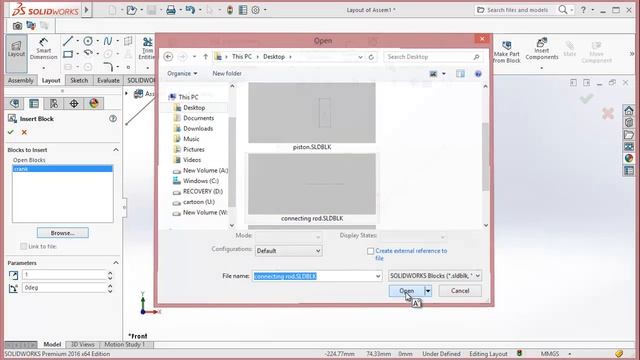The width and height of the screenshot is (640, 360).
Task: Switch to the Assembly ribbon tab
Action: (x=20, y=80)
